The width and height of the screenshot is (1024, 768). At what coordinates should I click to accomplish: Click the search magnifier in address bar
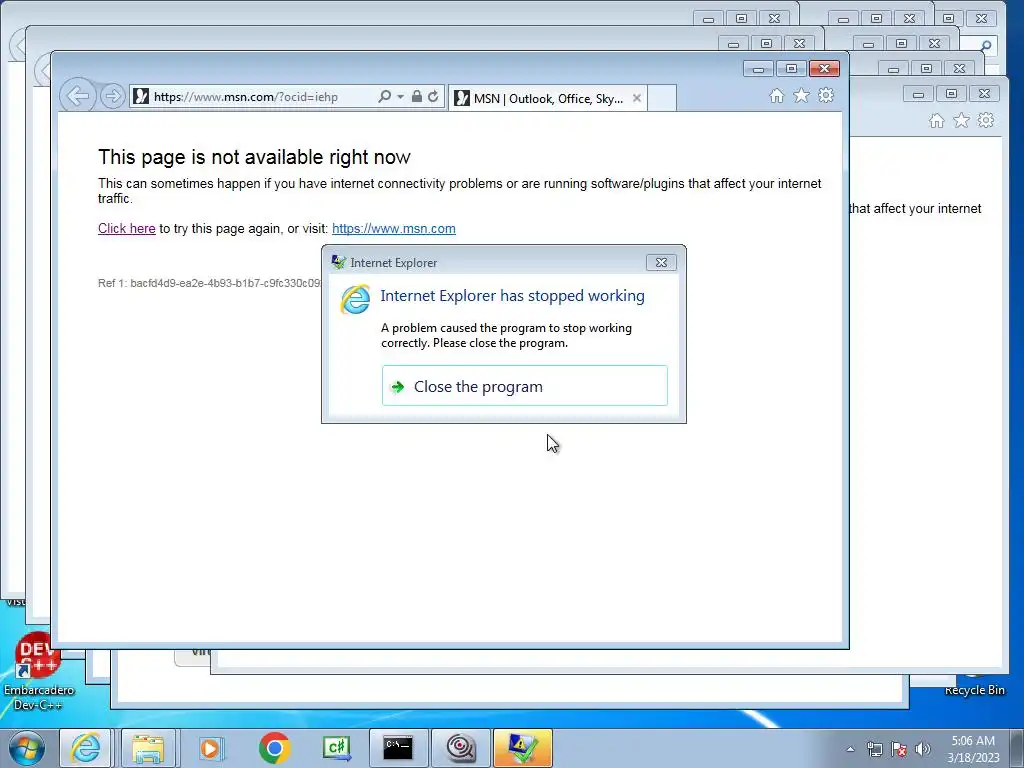pyautogui.click(x=385, y=97)
